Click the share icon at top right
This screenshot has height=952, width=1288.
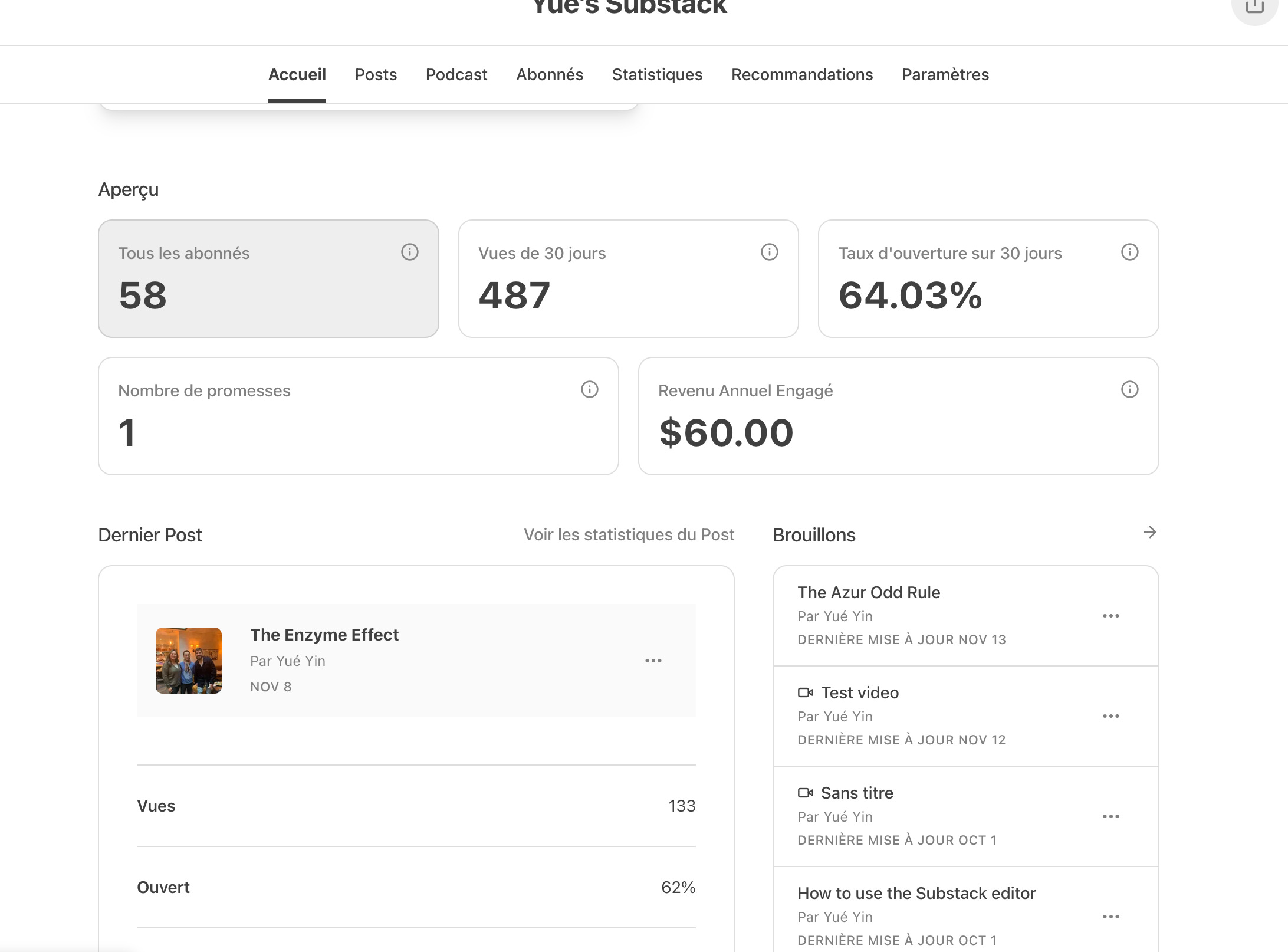pyautogui.click(x=1254, y=7)
